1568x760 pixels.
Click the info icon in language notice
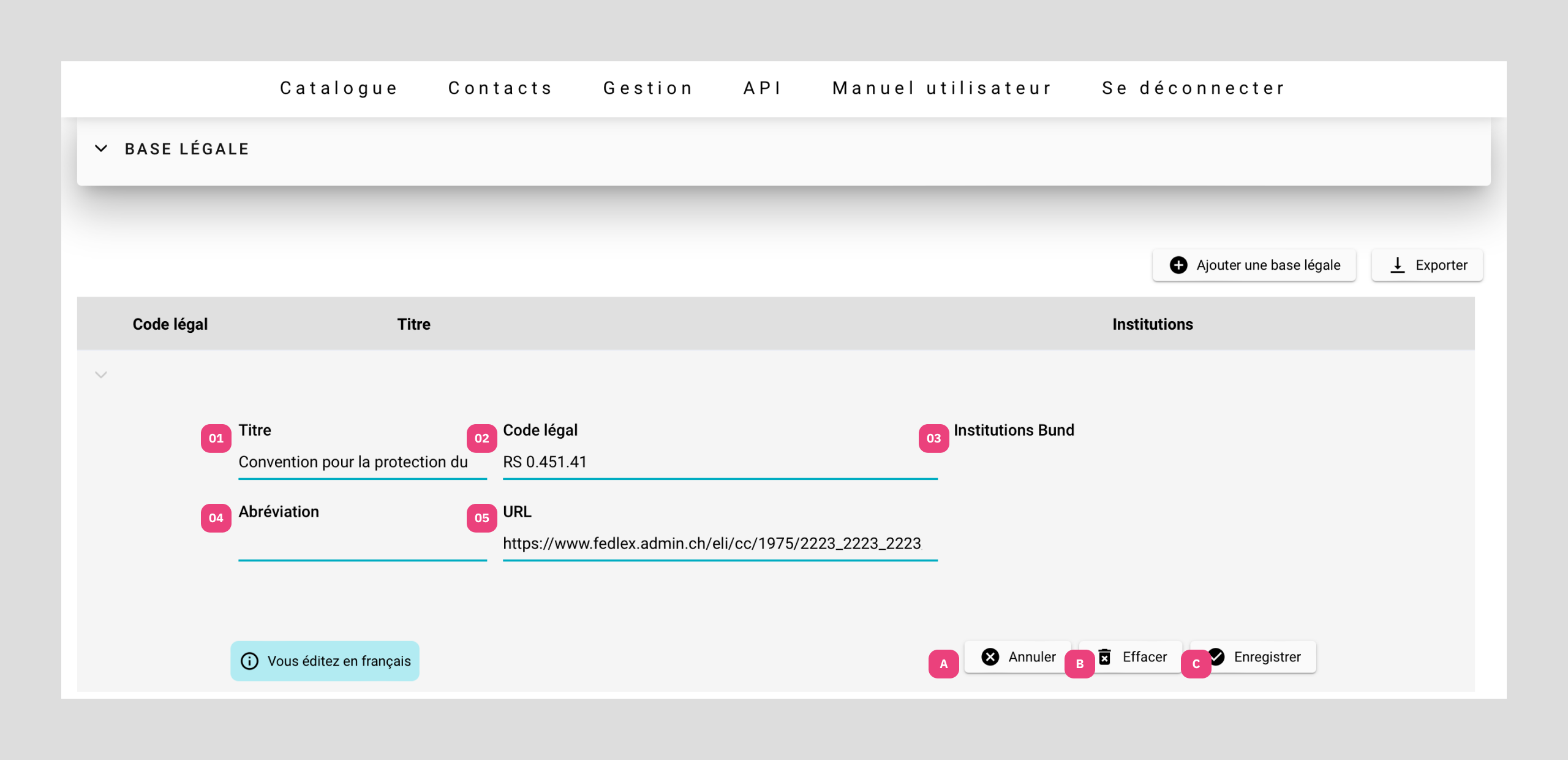[249, 661]
